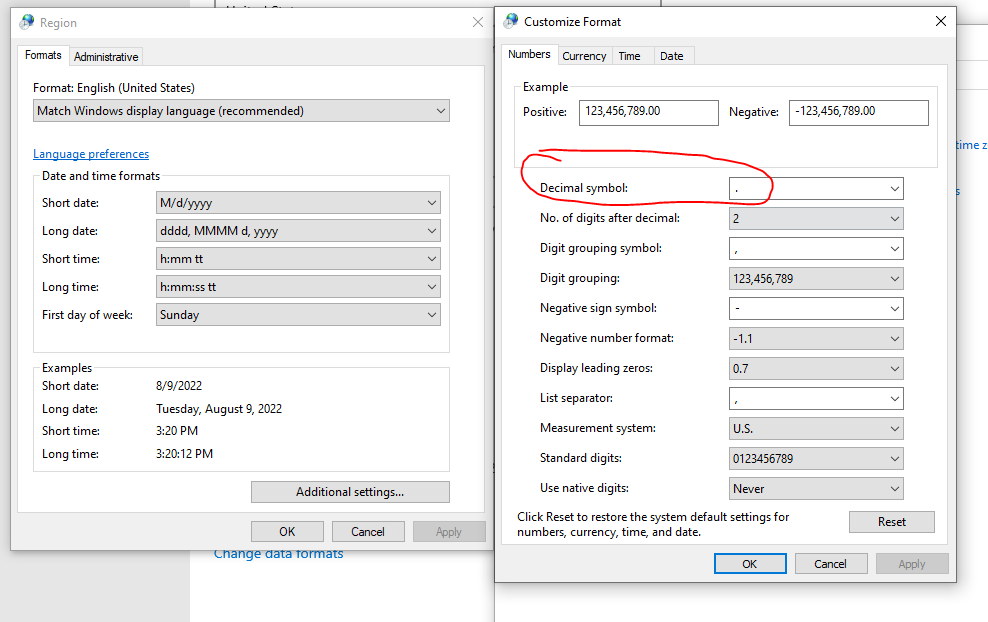Open the Negative number format dropdown

[x=816, y=338]
